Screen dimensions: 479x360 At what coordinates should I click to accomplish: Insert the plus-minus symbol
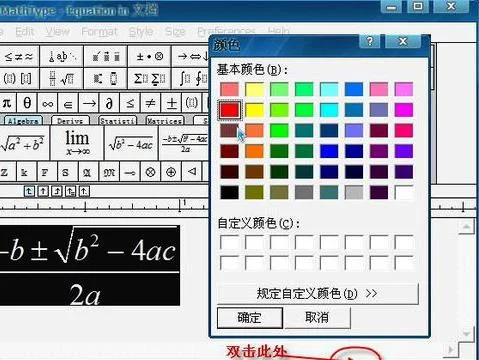[171, 104]
